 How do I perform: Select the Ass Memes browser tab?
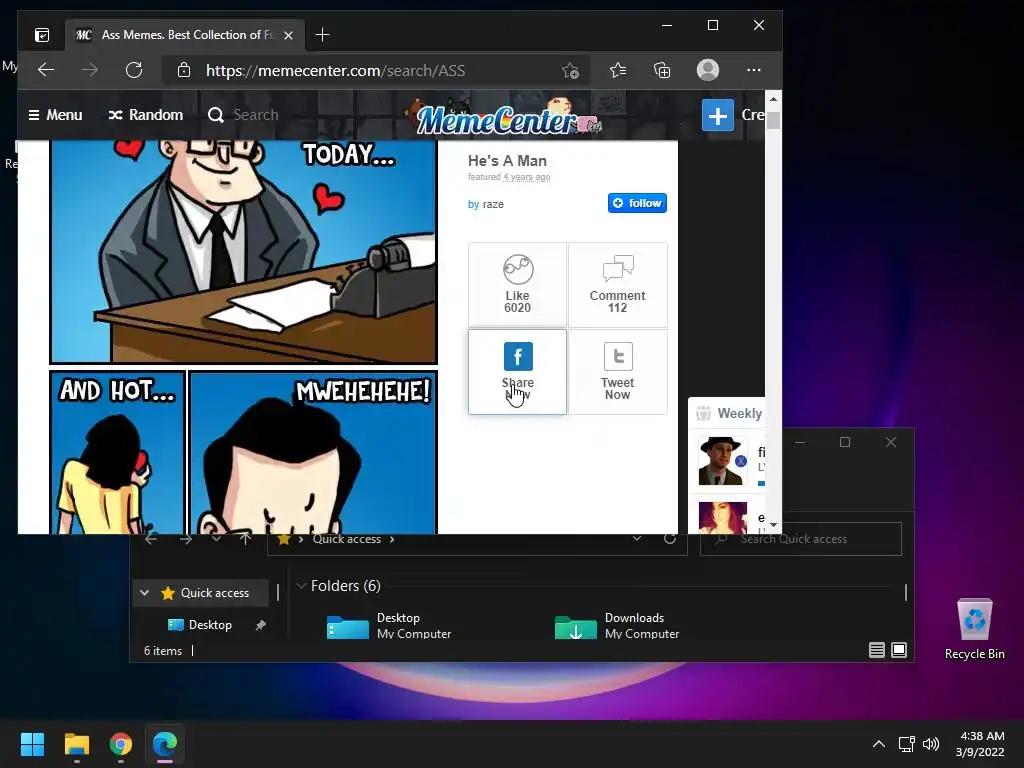(x=186, y=35)
